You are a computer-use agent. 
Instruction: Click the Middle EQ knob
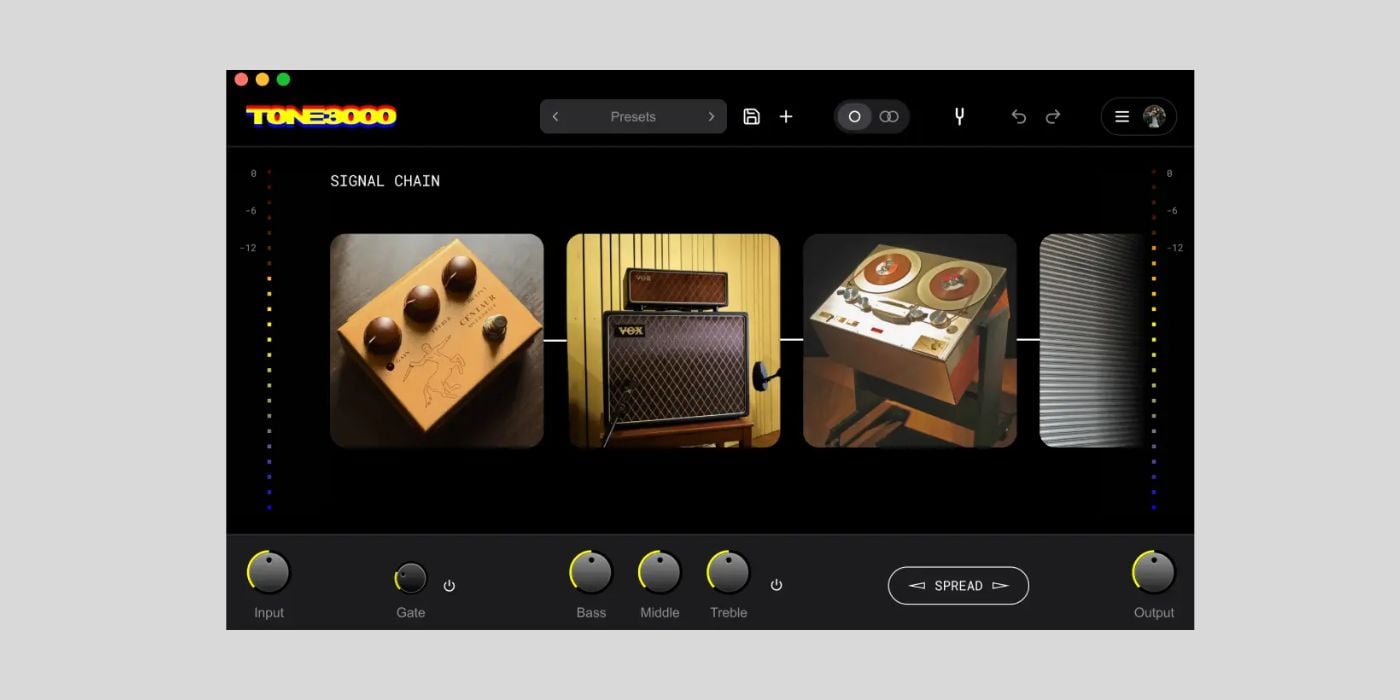(660, 572)
